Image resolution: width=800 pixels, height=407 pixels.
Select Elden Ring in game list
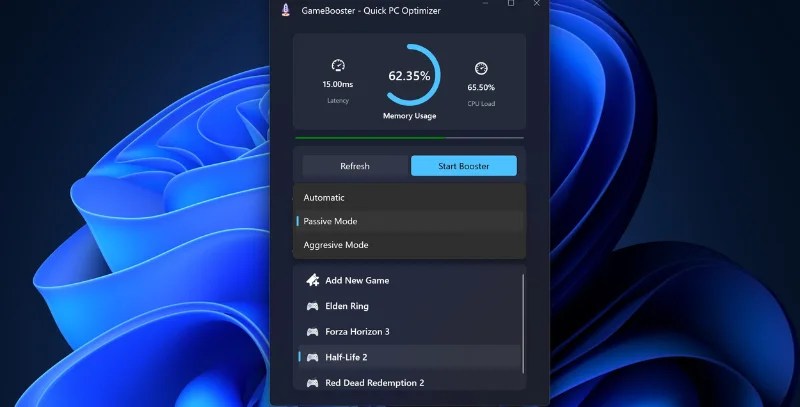(409, 306)
